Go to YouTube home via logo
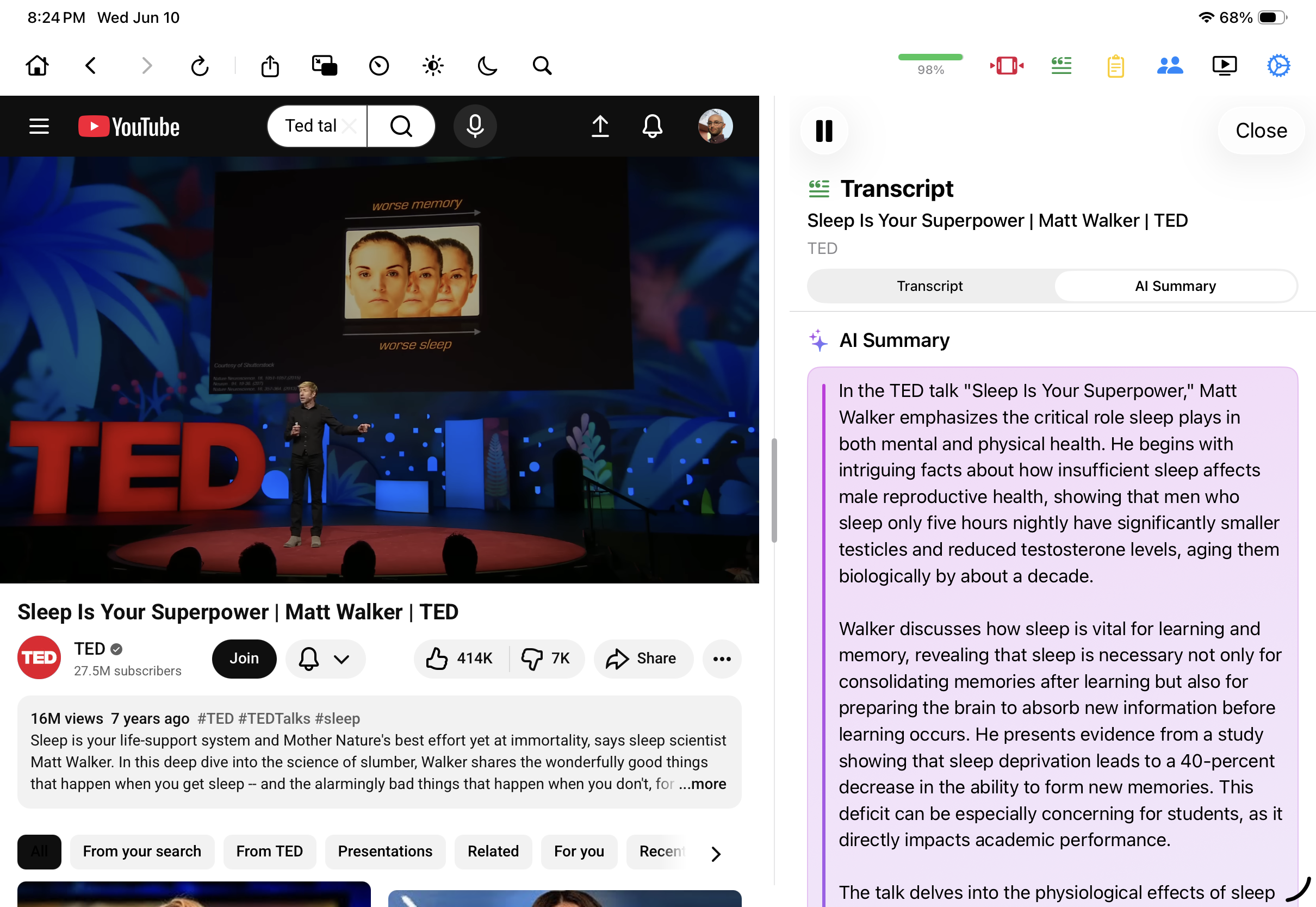 (x=129, y=126)
